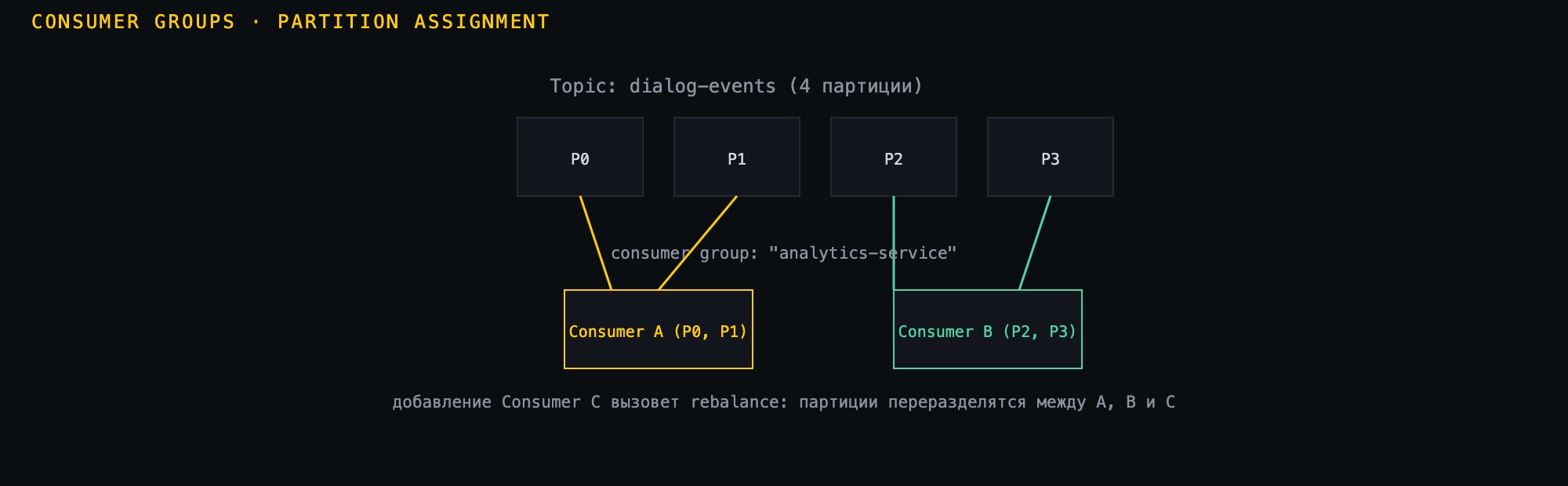Click the green line from P3 to Consumer B

1035,243
